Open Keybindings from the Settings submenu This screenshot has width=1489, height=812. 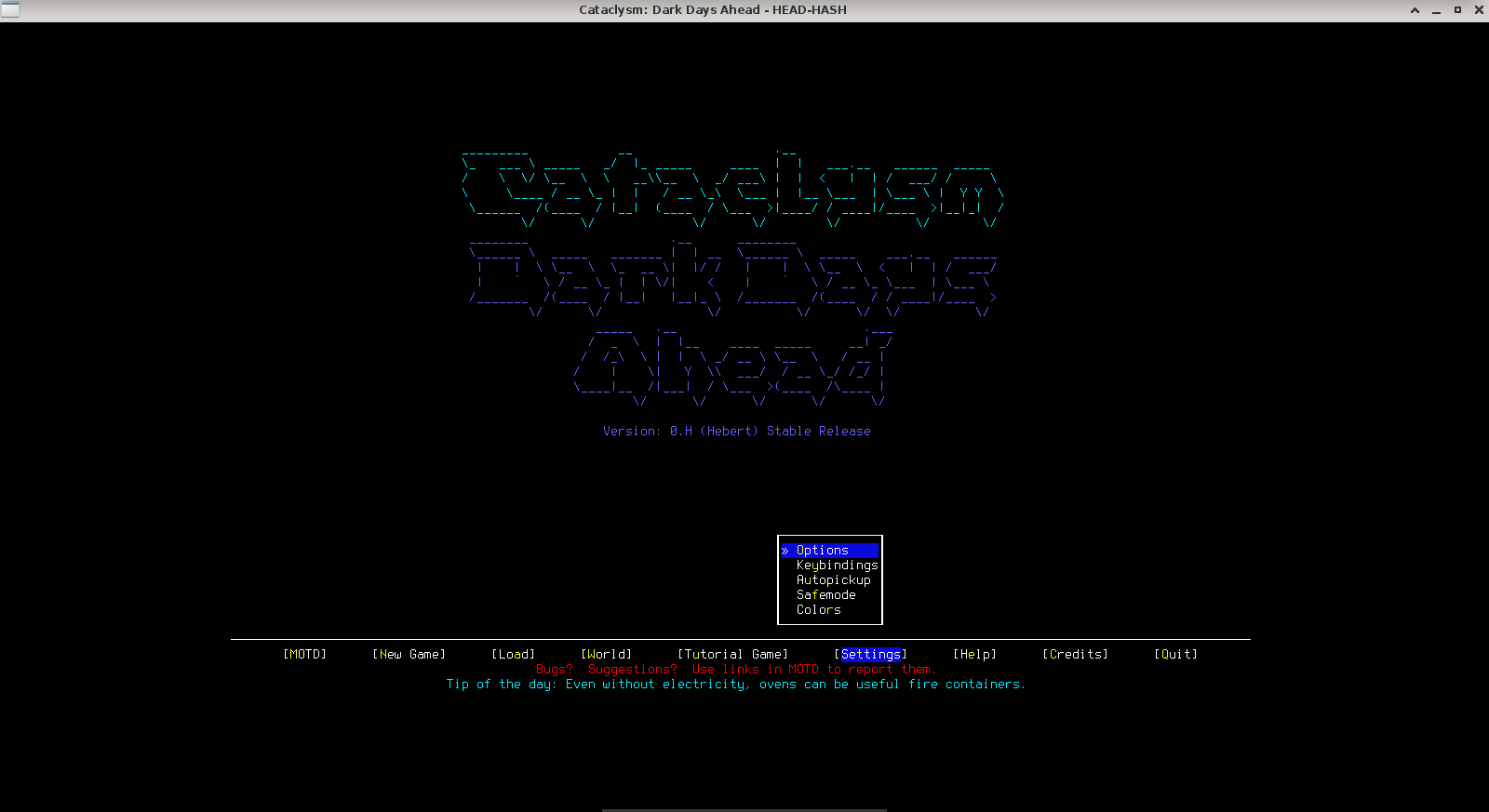tap(837, 566)
